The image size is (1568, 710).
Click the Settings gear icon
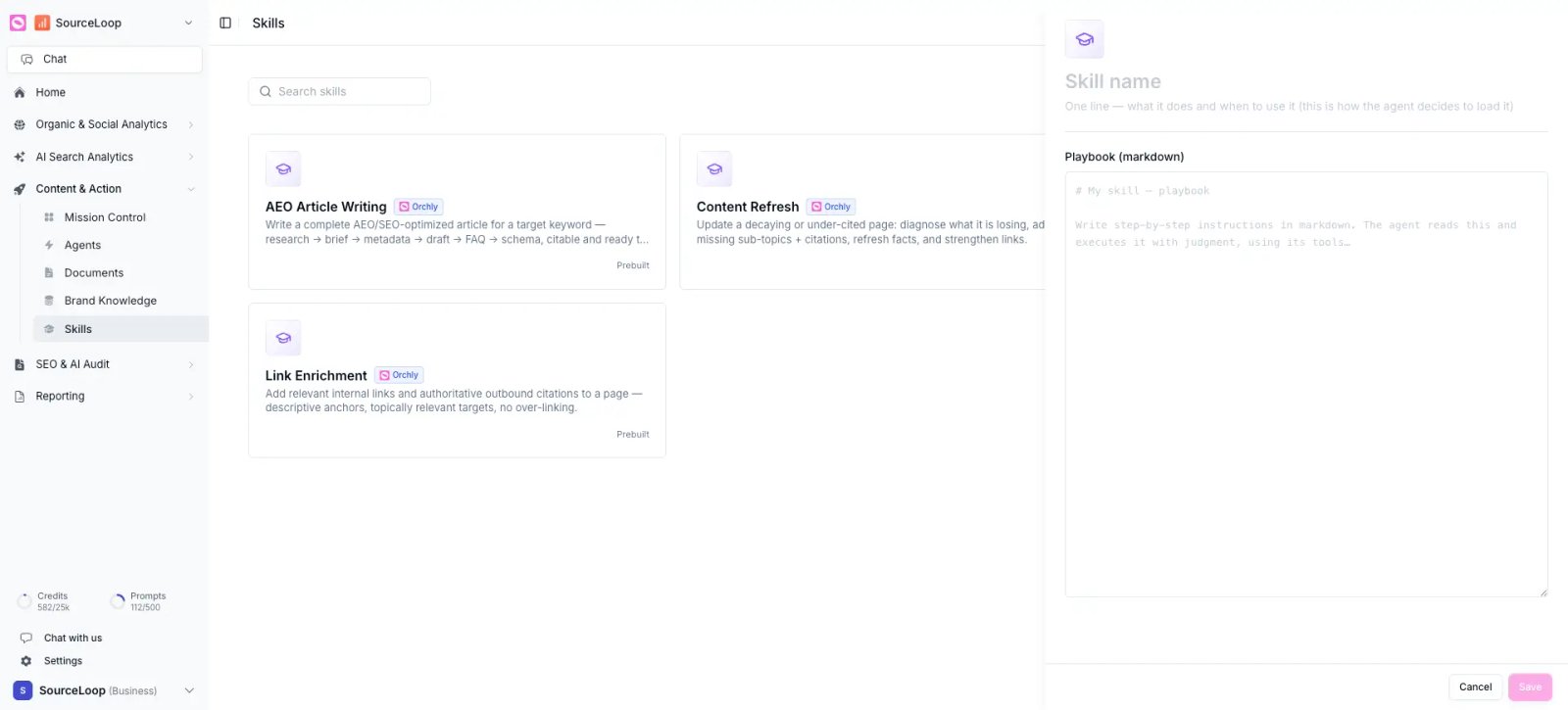point(26,661)
